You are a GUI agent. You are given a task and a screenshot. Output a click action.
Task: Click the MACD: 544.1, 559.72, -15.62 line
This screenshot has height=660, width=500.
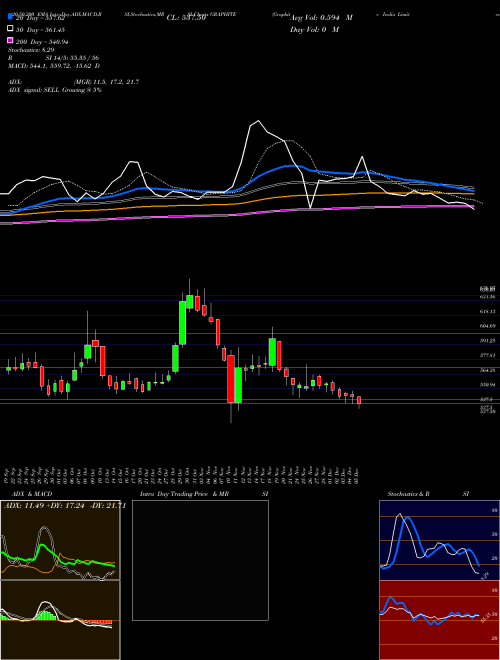(54, 66)
